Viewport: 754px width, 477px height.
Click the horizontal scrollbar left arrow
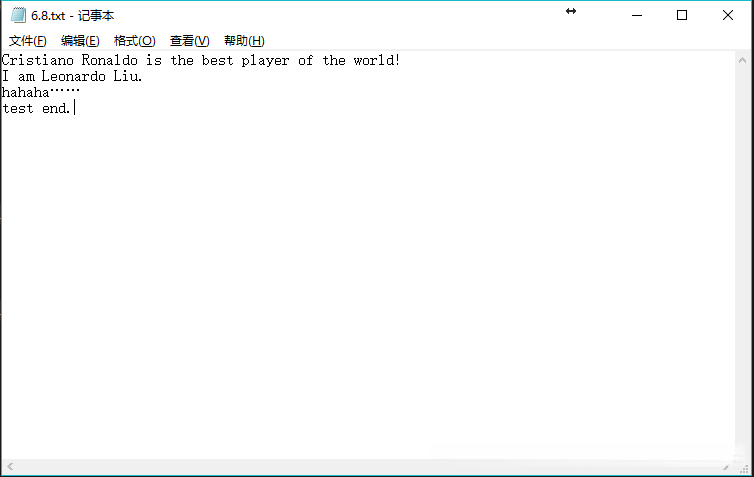[x=10, y=466]
